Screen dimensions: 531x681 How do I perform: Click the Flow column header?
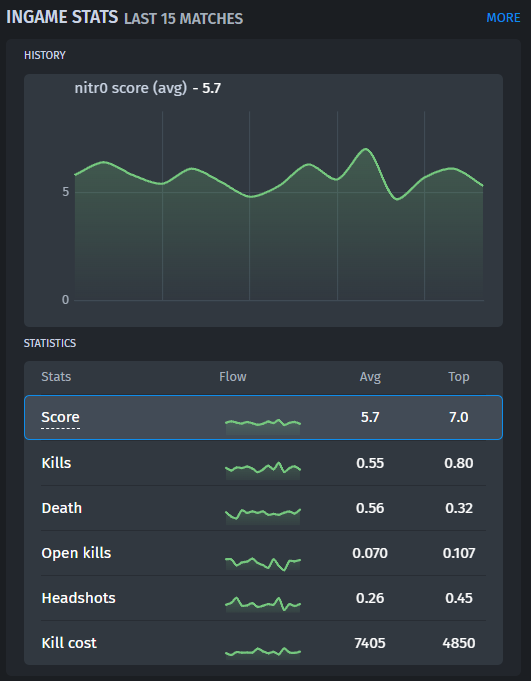[233, 377]
